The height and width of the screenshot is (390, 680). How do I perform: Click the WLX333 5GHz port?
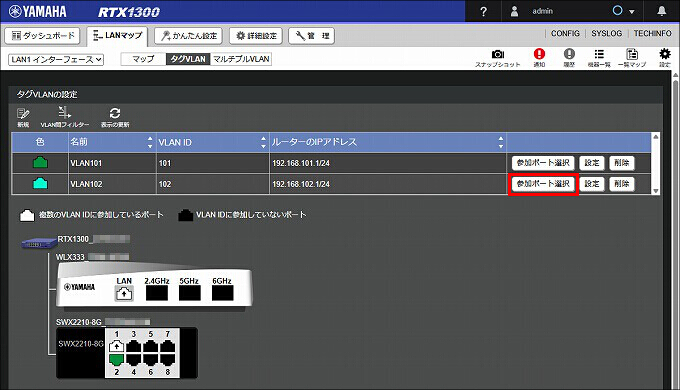tap(190, 293)
